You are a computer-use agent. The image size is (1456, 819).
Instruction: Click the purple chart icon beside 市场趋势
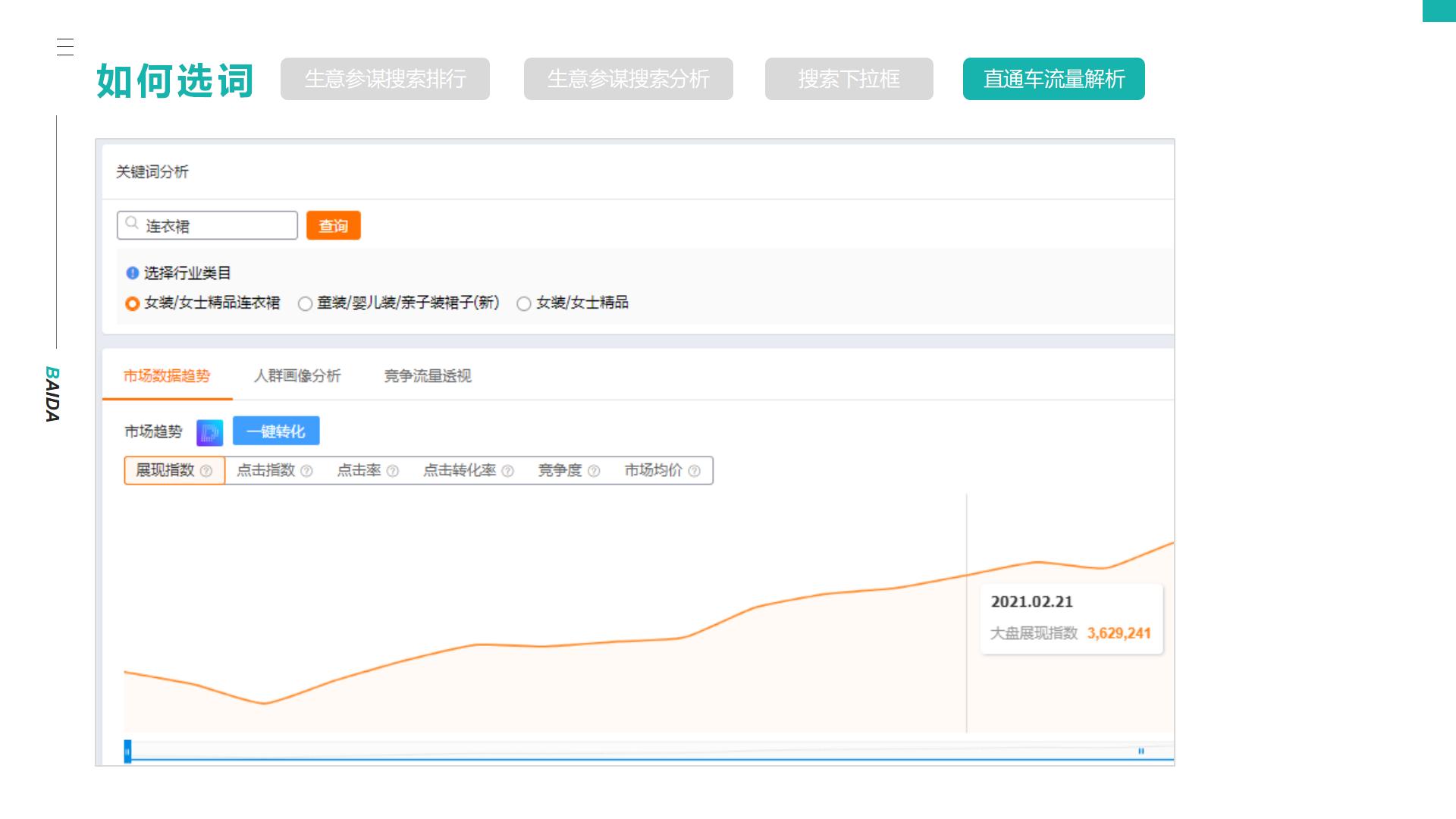click(x=210, y=430)
